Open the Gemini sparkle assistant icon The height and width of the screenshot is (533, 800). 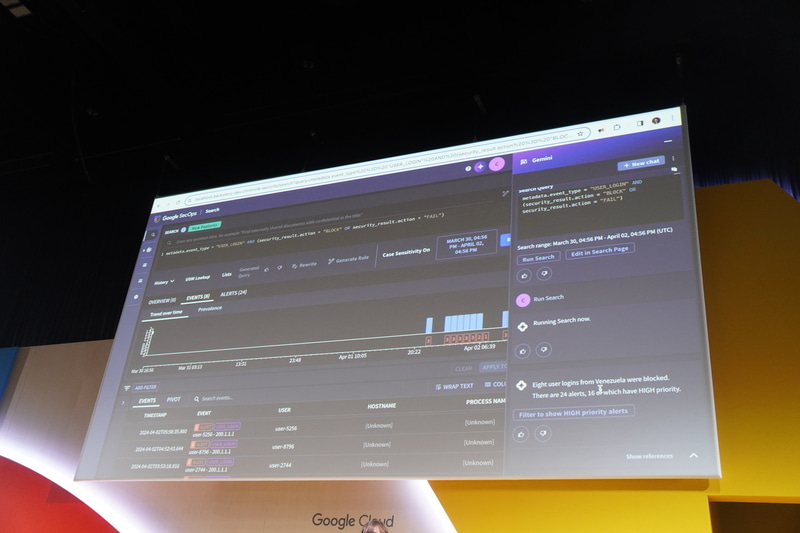coord(480,166)
